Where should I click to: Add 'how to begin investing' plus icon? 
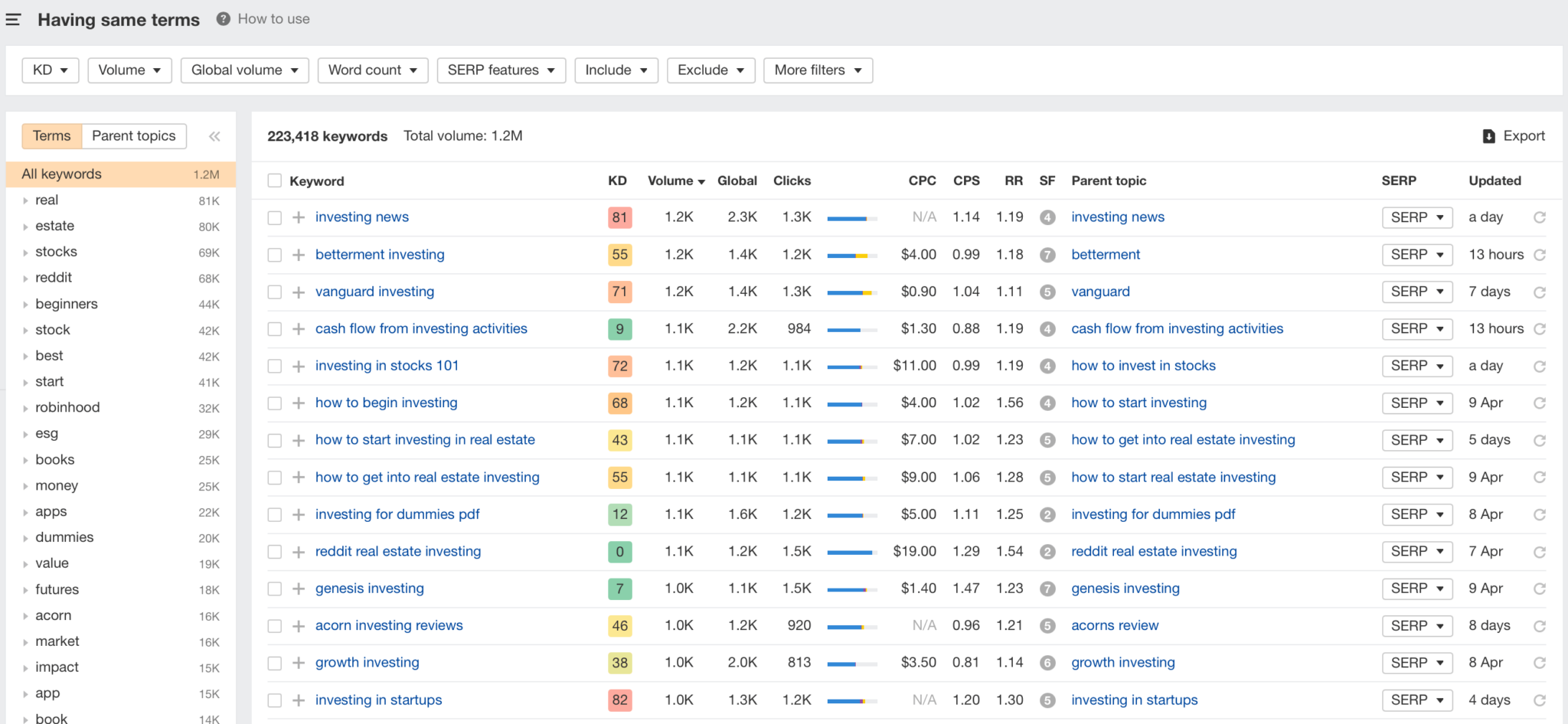coord(299,403)
